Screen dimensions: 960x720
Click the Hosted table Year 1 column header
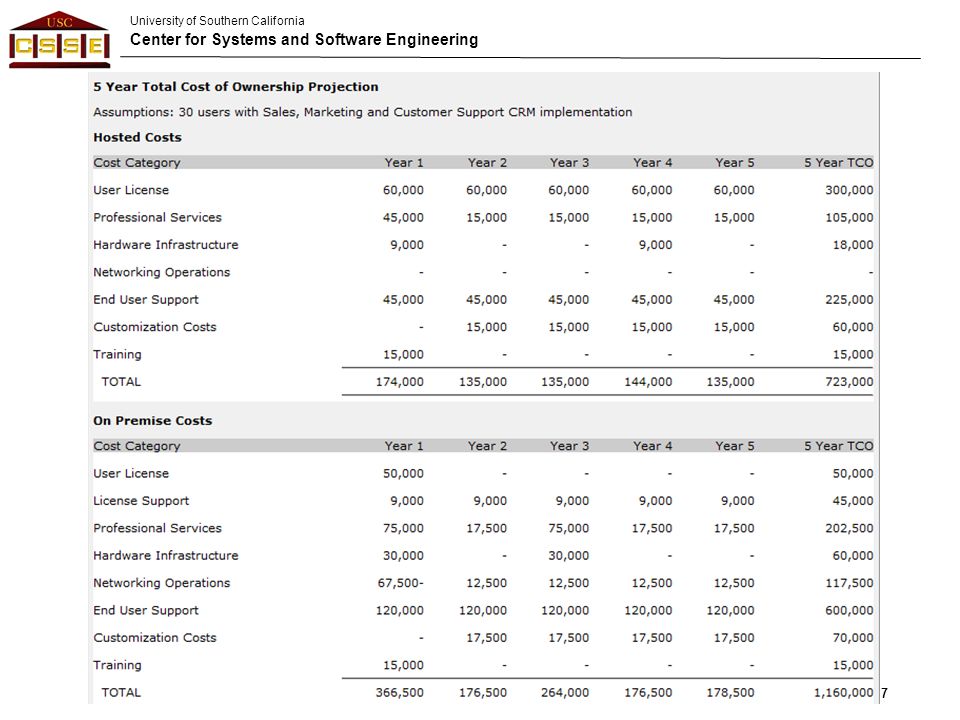pos(403,163)
